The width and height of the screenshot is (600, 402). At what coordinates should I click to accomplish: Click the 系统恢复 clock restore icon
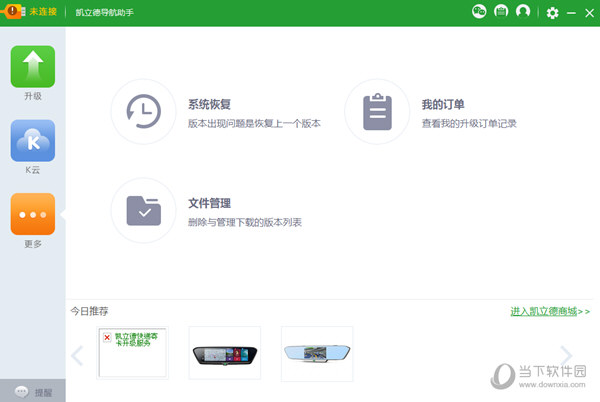point(143,111)
